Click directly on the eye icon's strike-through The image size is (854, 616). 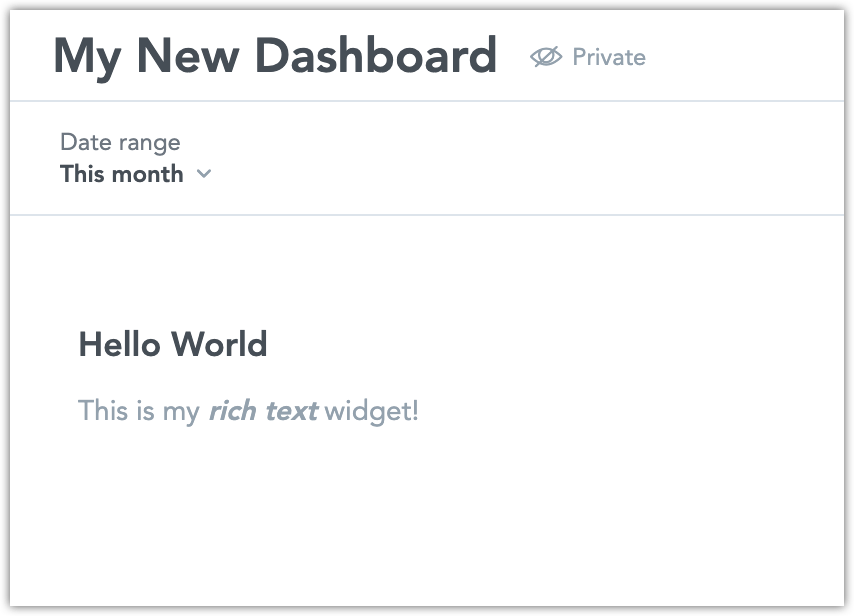coord(546,57)
